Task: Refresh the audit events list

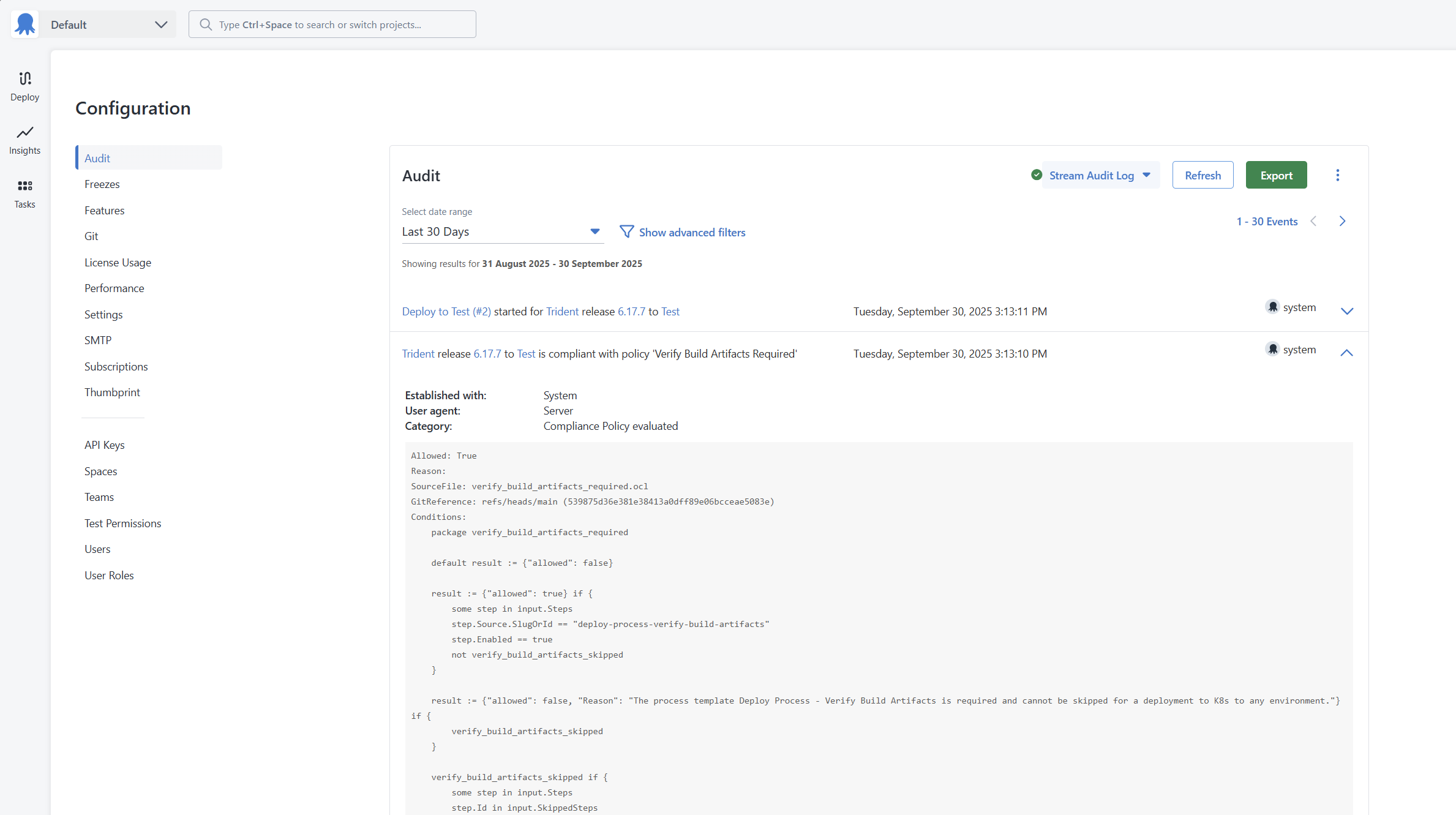Action: click(x=1202, y=175)
